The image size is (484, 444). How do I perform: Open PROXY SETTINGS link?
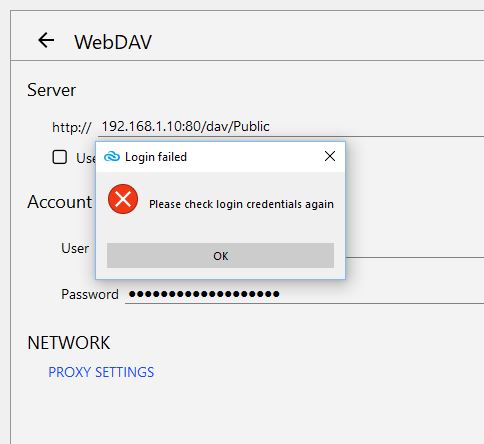coord(101,372)
